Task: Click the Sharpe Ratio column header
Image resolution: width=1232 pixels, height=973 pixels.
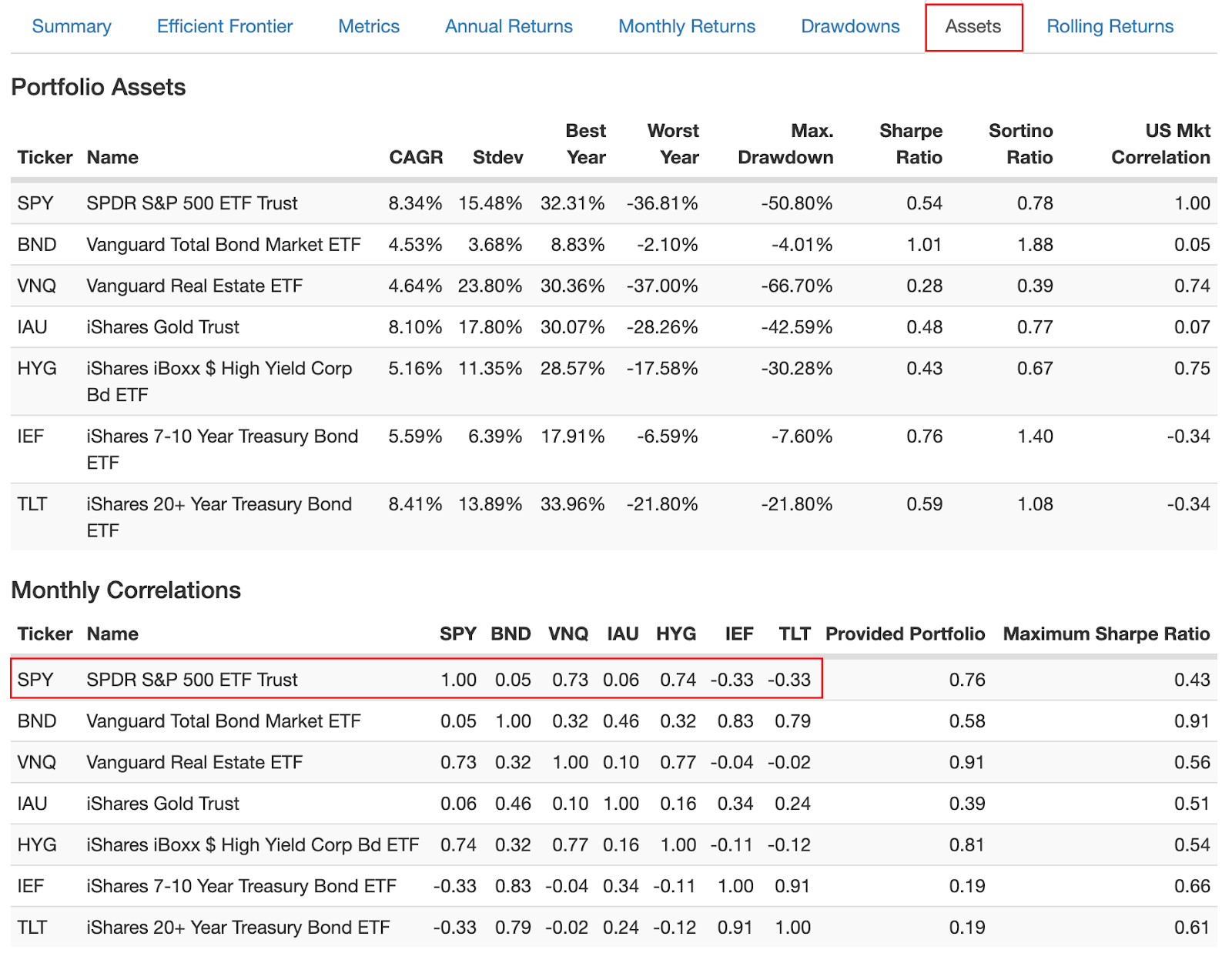Action: click(x=911, y=144)
